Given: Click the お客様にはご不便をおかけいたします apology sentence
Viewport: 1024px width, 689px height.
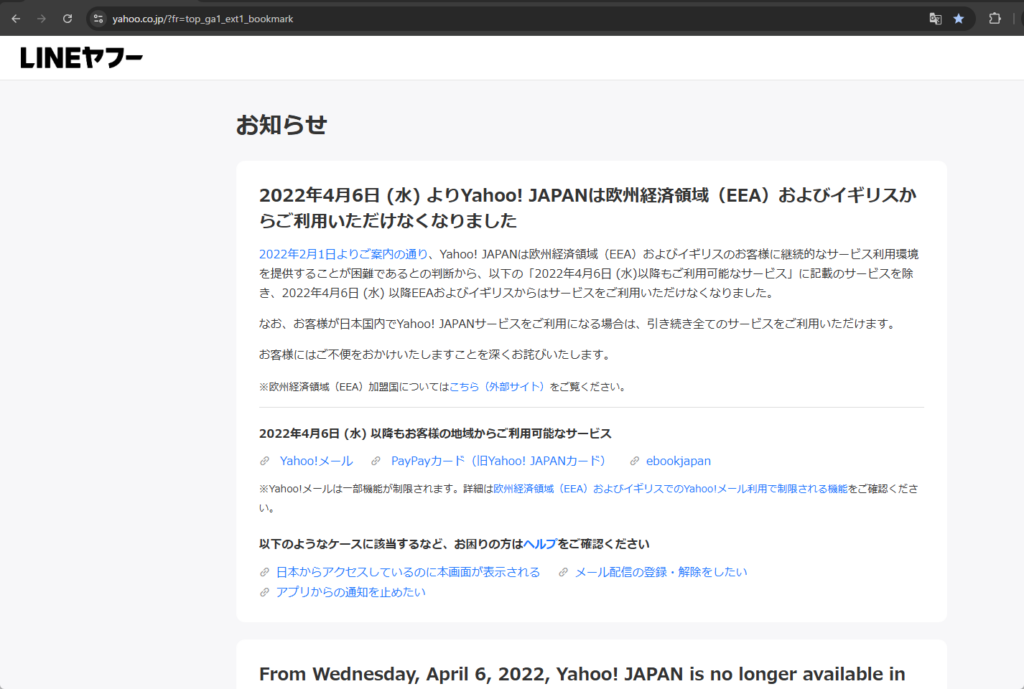Looking at the screenshot, I should pos(436,355).
